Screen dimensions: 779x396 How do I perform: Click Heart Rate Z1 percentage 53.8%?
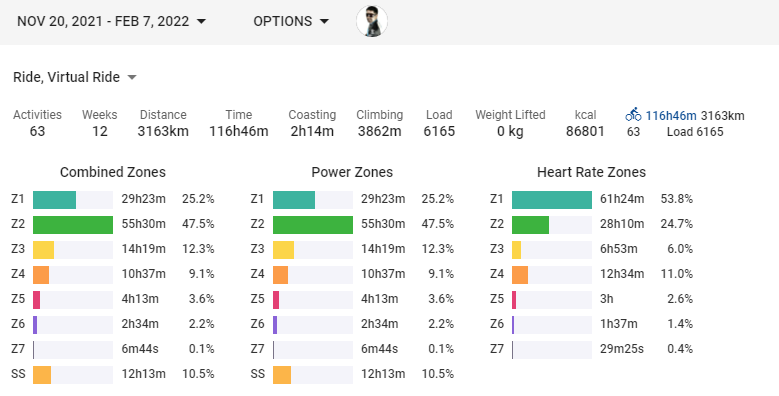pos(677,199)
